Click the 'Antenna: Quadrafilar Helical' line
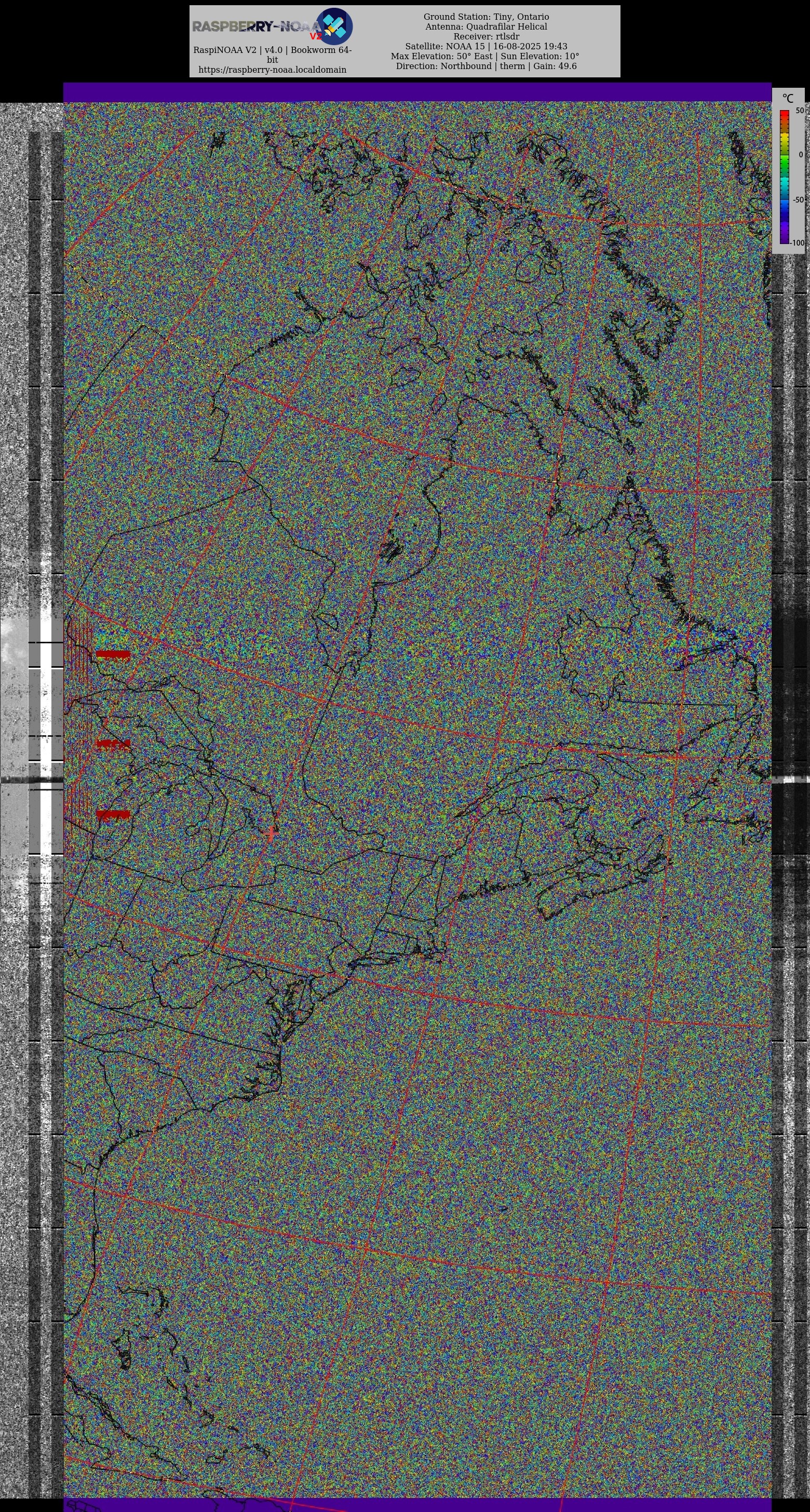Viewport: 810px width, 1512px height. (485, 26)
